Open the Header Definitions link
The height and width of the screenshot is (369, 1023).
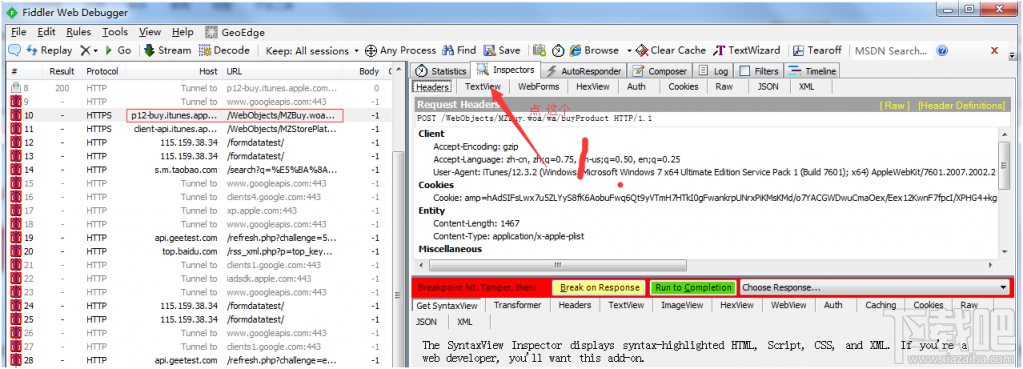click(961, 106)
